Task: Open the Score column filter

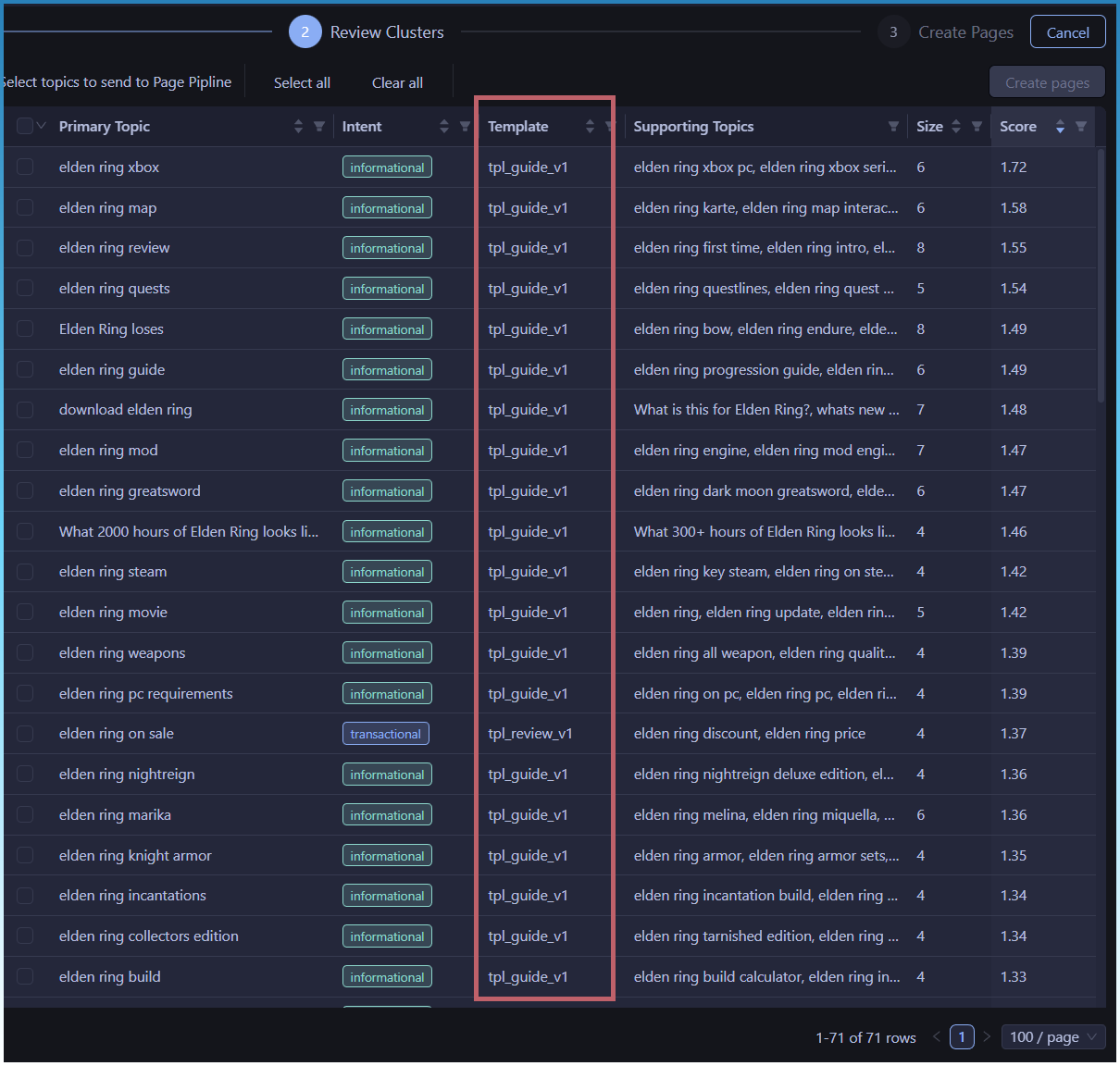Action: point(1081,127)
